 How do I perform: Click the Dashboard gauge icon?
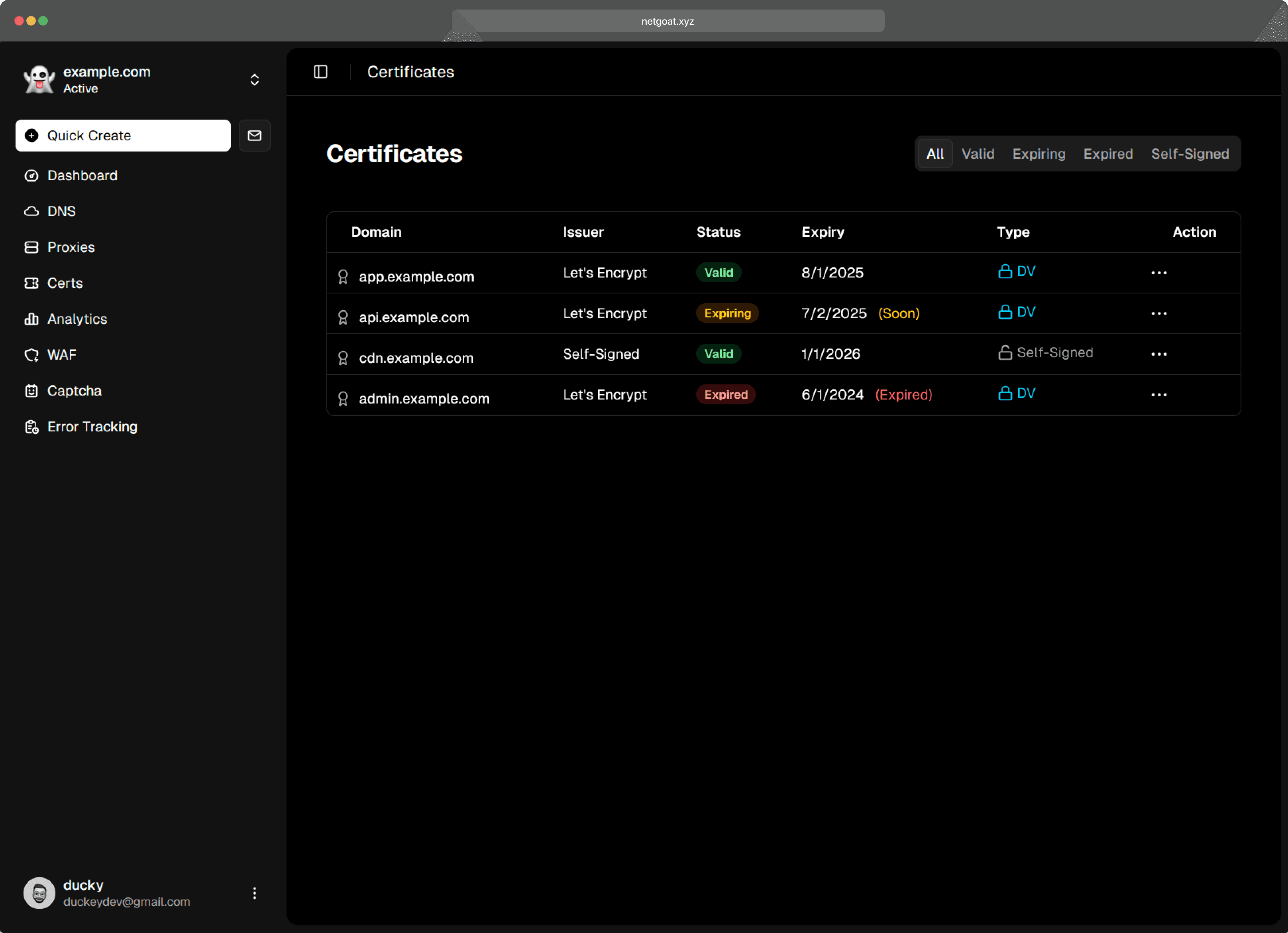coord(32,175)
